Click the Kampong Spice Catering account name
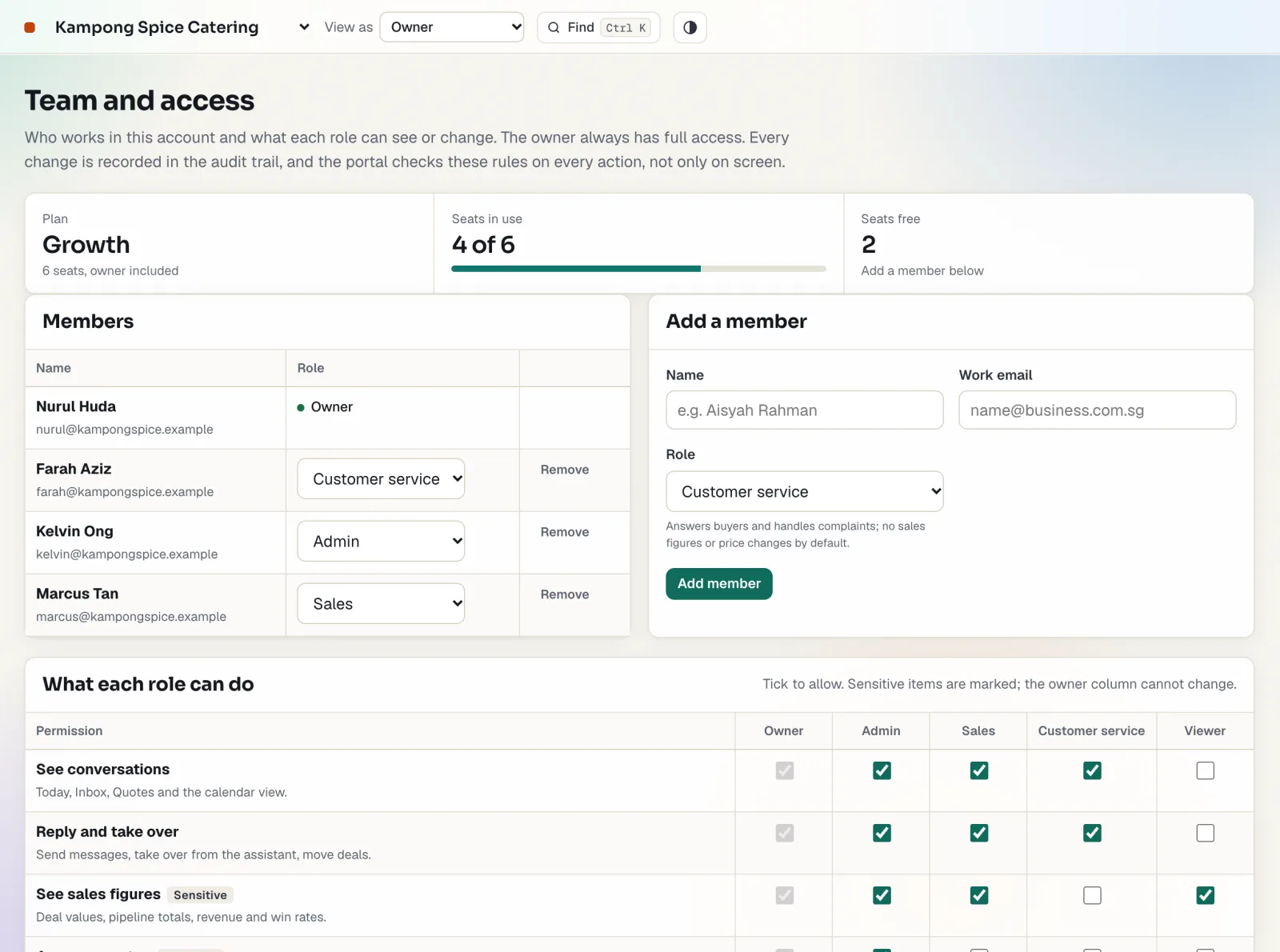Screen dimensions: 1280x952 [x=157, y=27]
